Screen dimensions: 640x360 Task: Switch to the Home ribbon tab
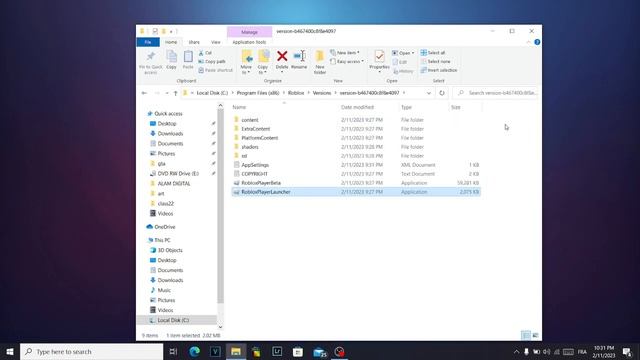tap(171, 42)
